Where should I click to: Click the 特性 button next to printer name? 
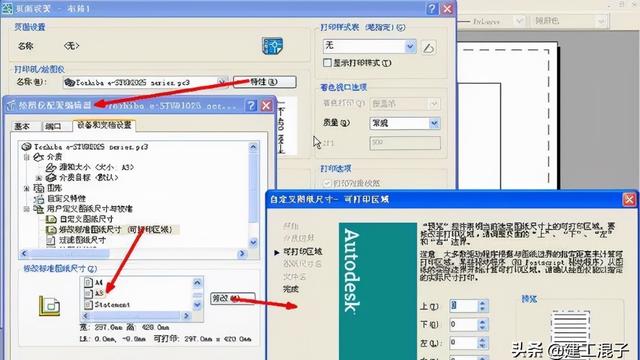coord(264,82)
